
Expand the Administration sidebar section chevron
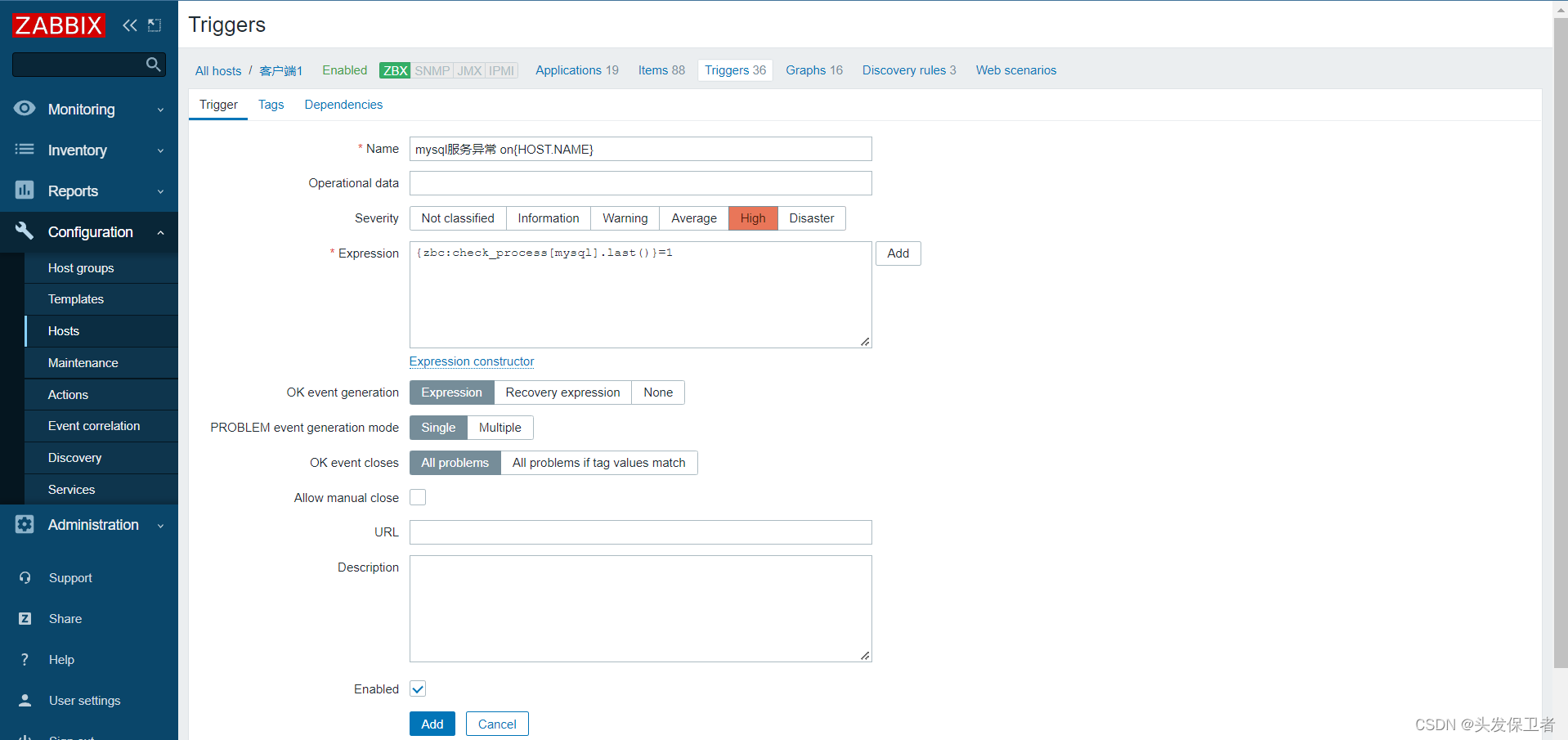(160, 525)
